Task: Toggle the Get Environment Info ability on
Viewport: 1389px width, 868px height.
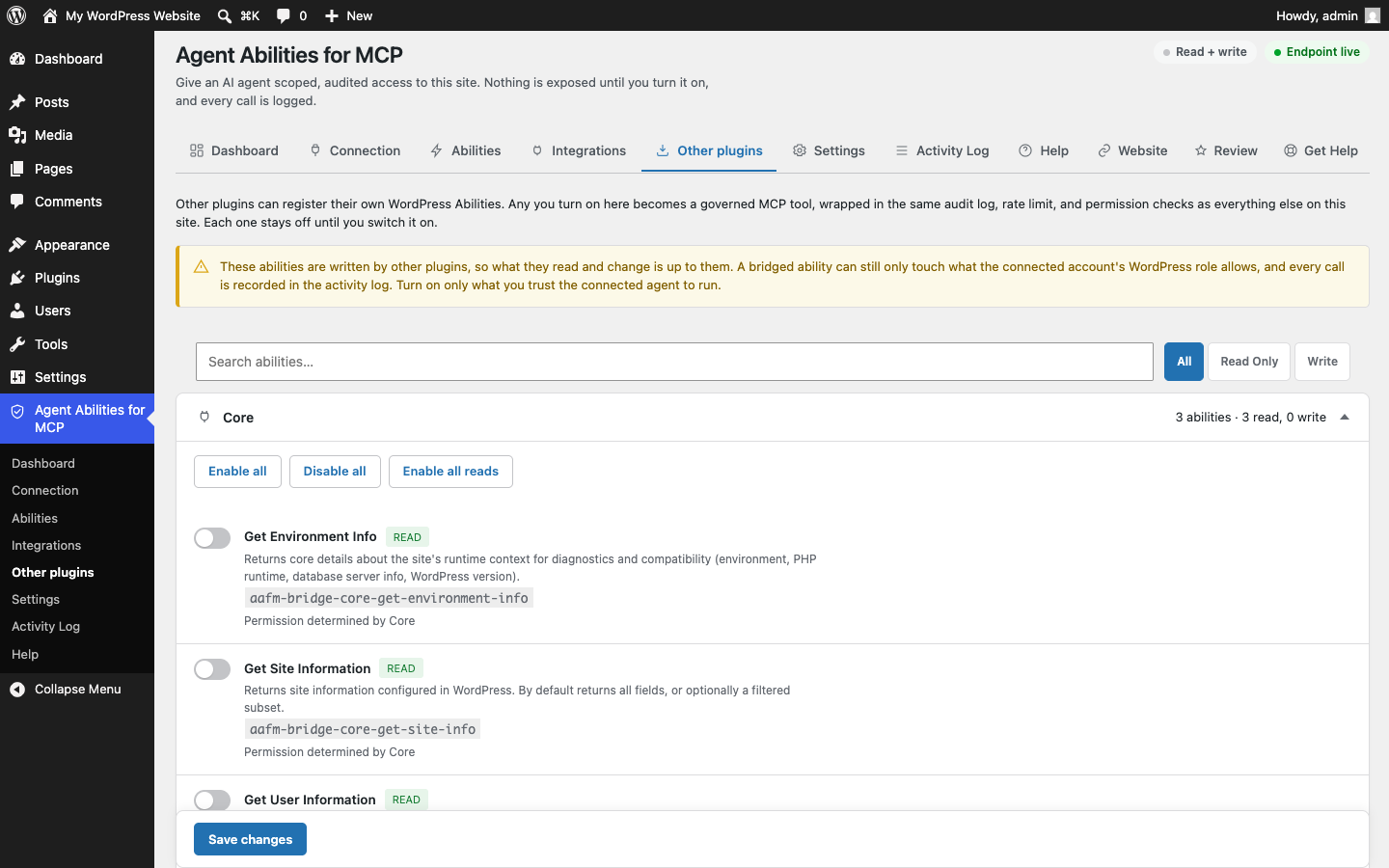Action: coord(212,538)
